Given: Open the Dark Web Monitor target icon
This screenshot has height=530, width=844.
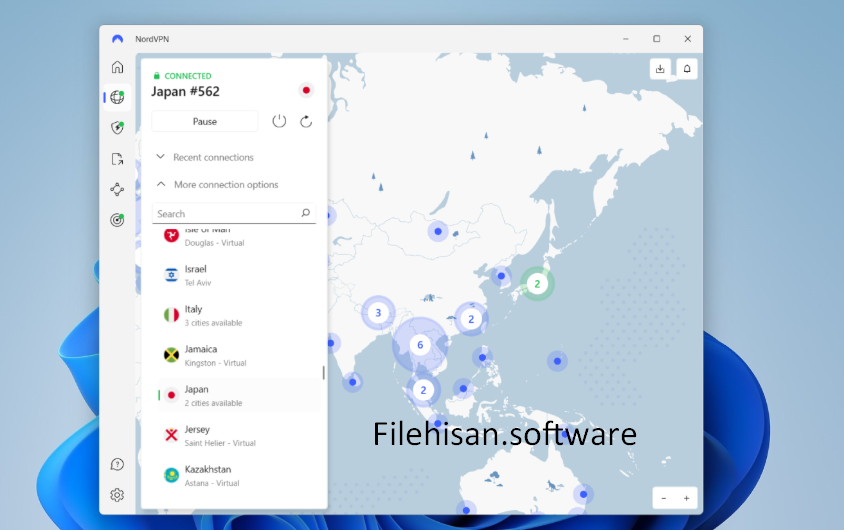Looking at the screenshot, I should point(117,220).
